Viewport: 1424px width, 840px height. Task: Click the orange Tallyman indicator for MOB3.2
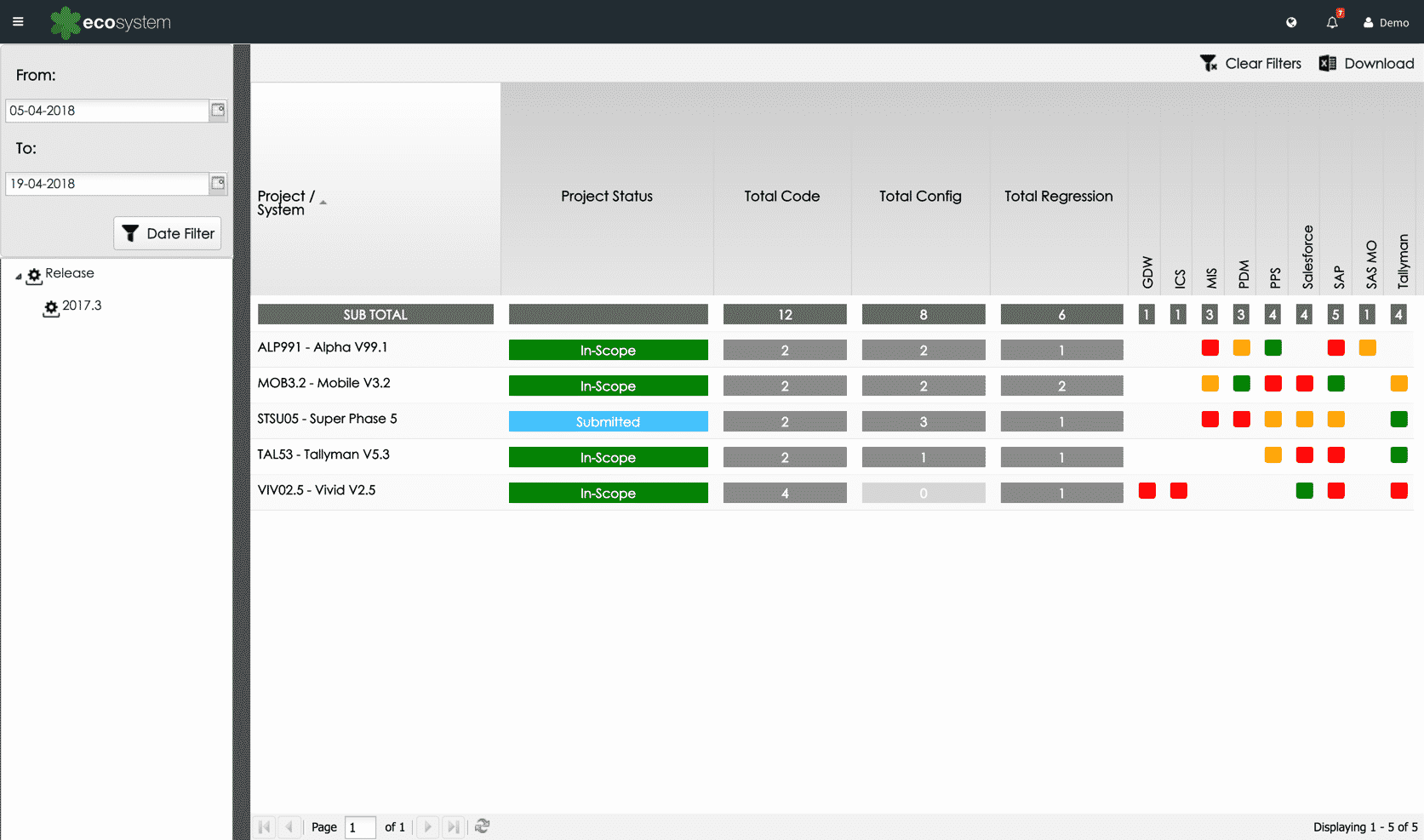pos(1399,383)
